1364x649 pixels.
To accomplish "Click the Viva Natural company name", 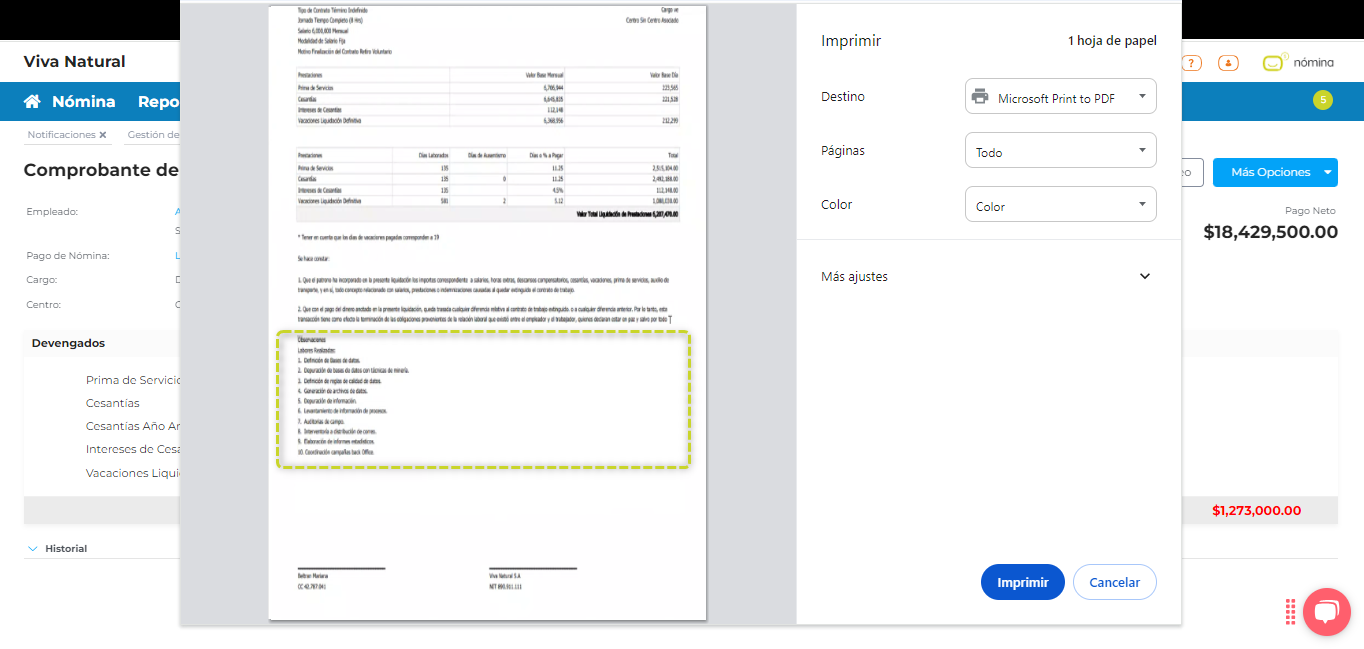I will pos(75,62).
